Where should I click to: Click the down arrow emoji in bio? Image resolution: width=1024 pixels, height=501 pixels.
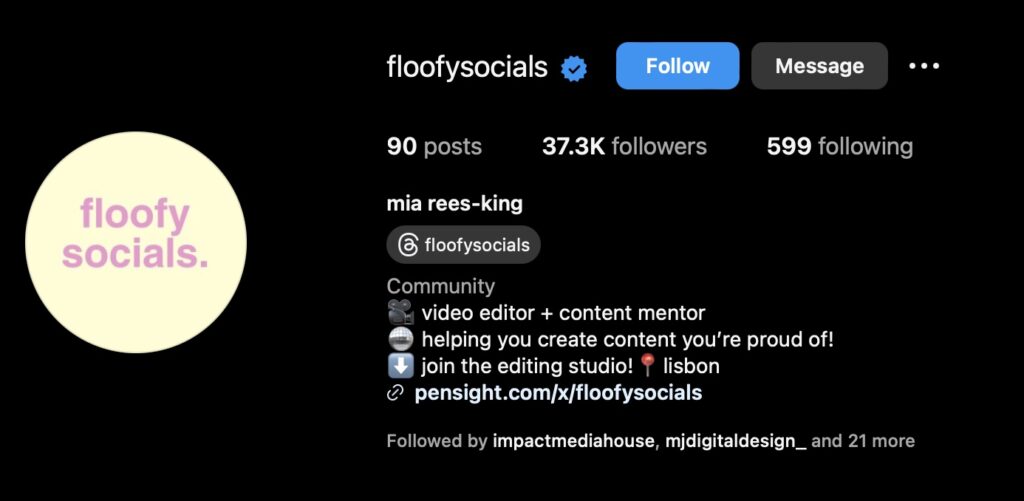point(400,366)
